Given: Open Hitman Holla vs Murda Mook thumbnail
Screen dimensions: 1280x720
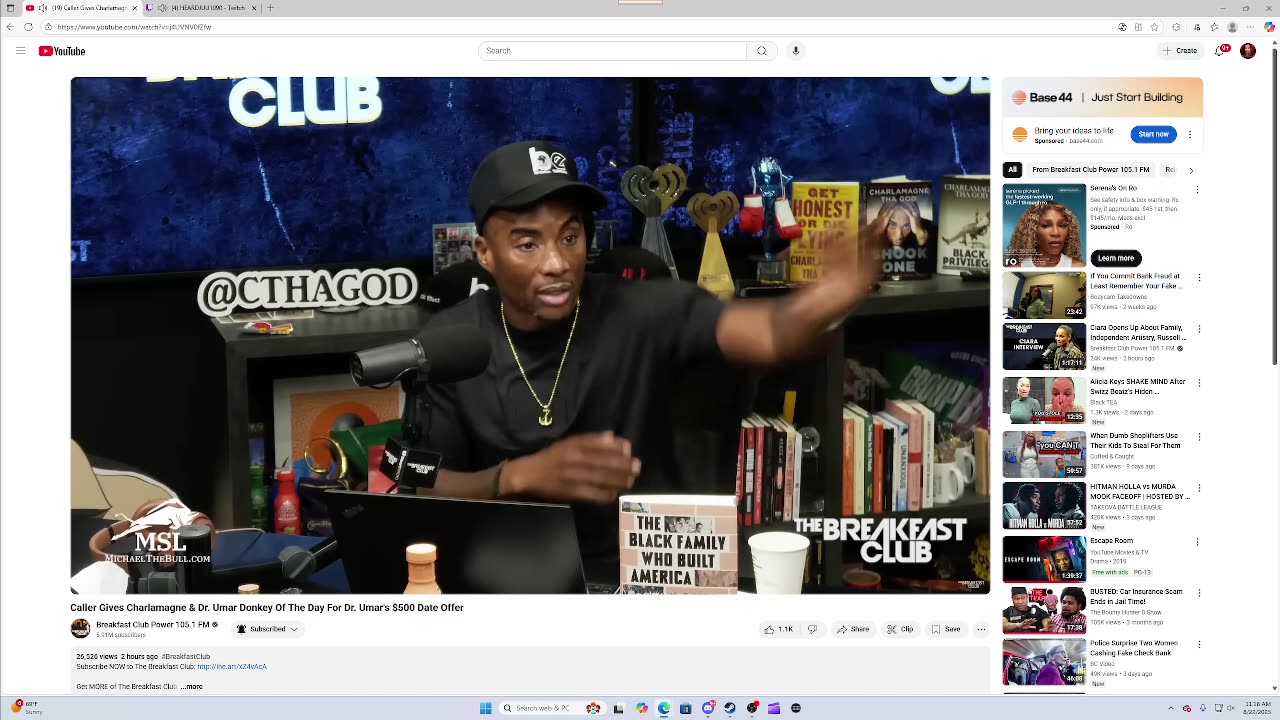Looking at the screenshot, I should tap(1044, 506).
